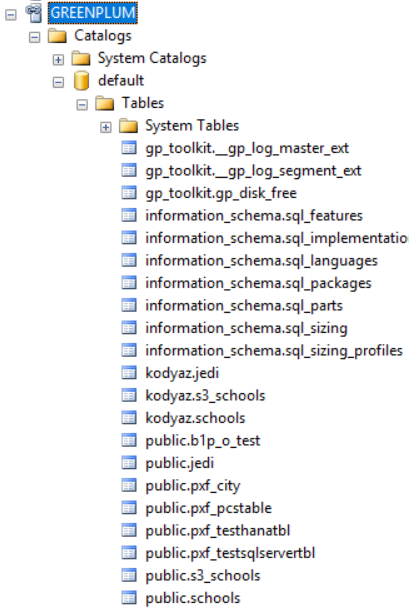
Task: Select public.jedi table name
Action: [180, 464]
